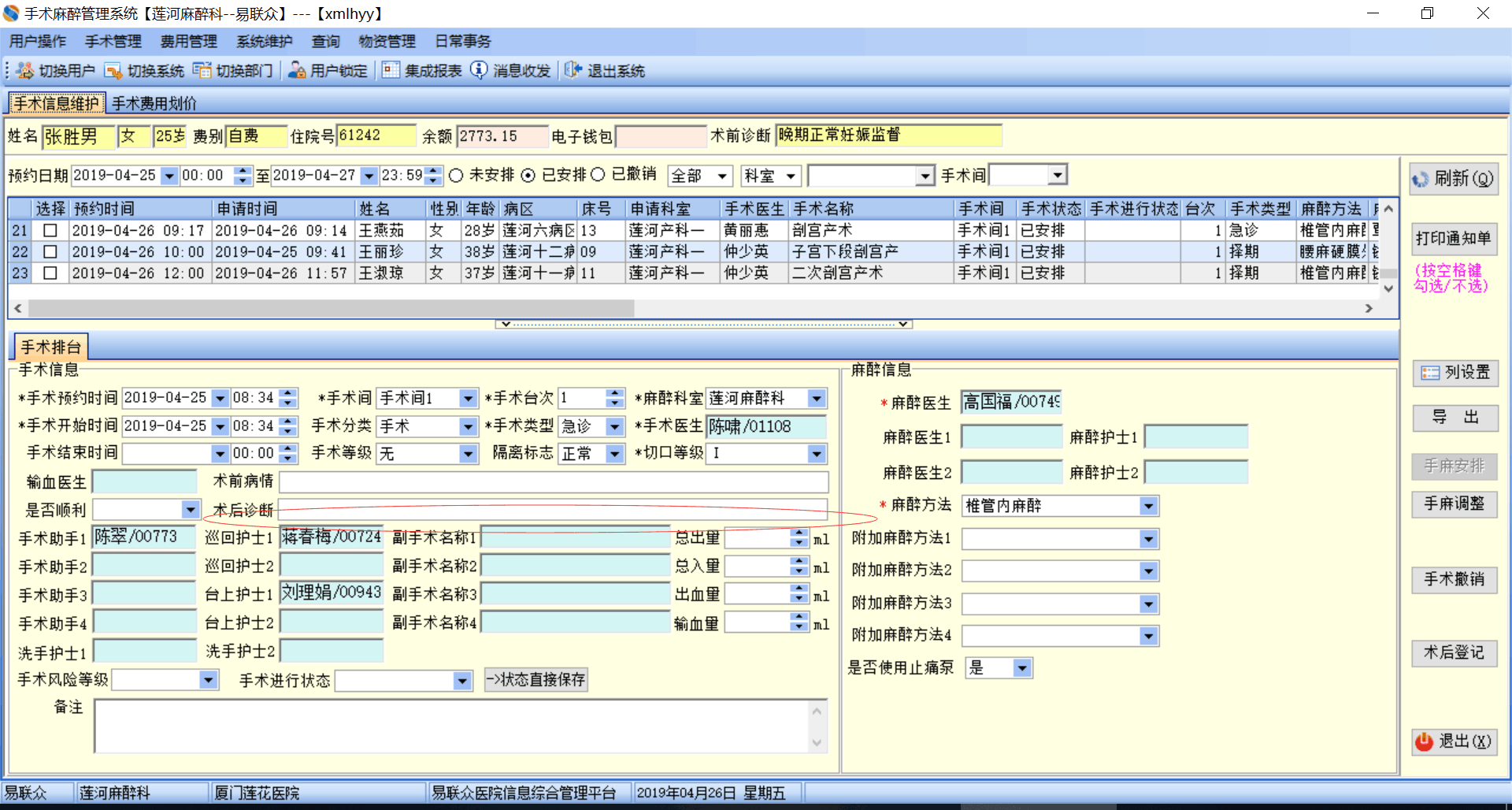Click the 术前病情 input field
This screenshot has width=1512, height=810.
click(554, 481)
